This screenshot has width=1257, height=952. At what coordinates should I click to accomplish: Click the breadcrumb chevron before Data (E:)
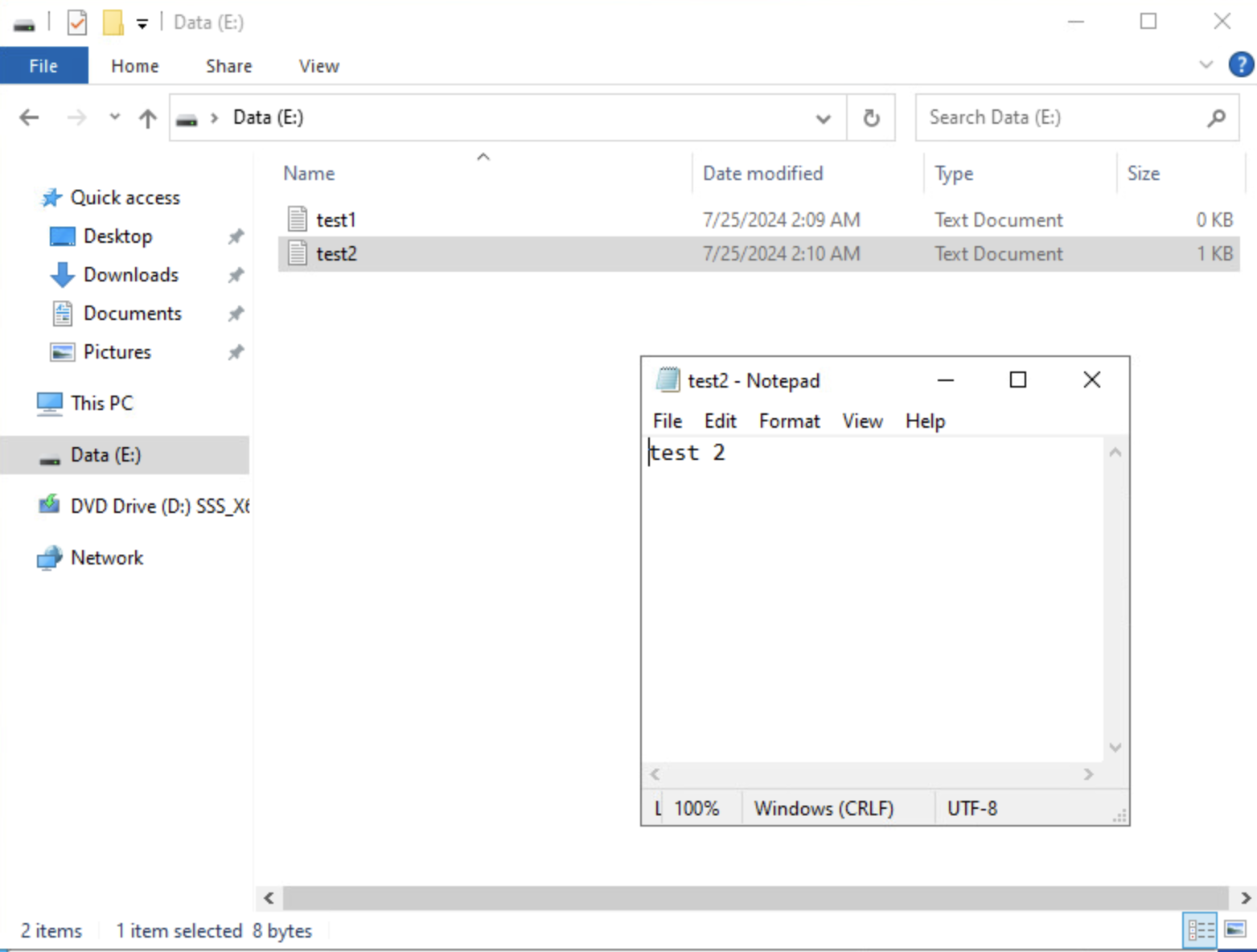point(214,118)
